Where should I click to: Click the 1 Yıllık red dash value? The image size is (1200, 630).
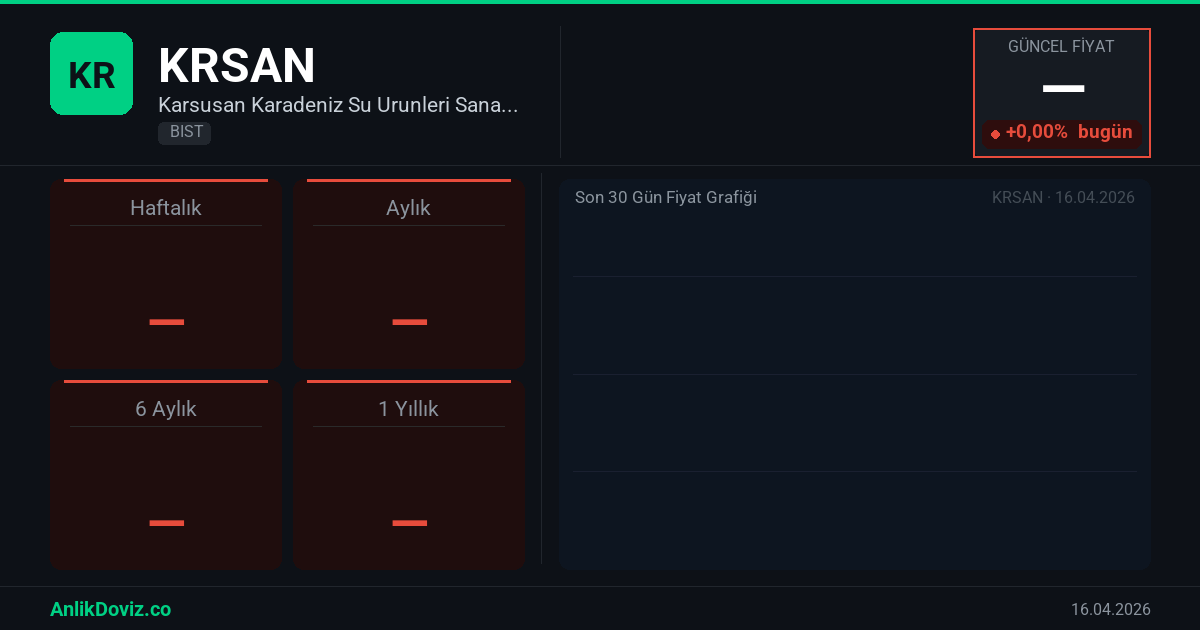[x=409, y=523]
